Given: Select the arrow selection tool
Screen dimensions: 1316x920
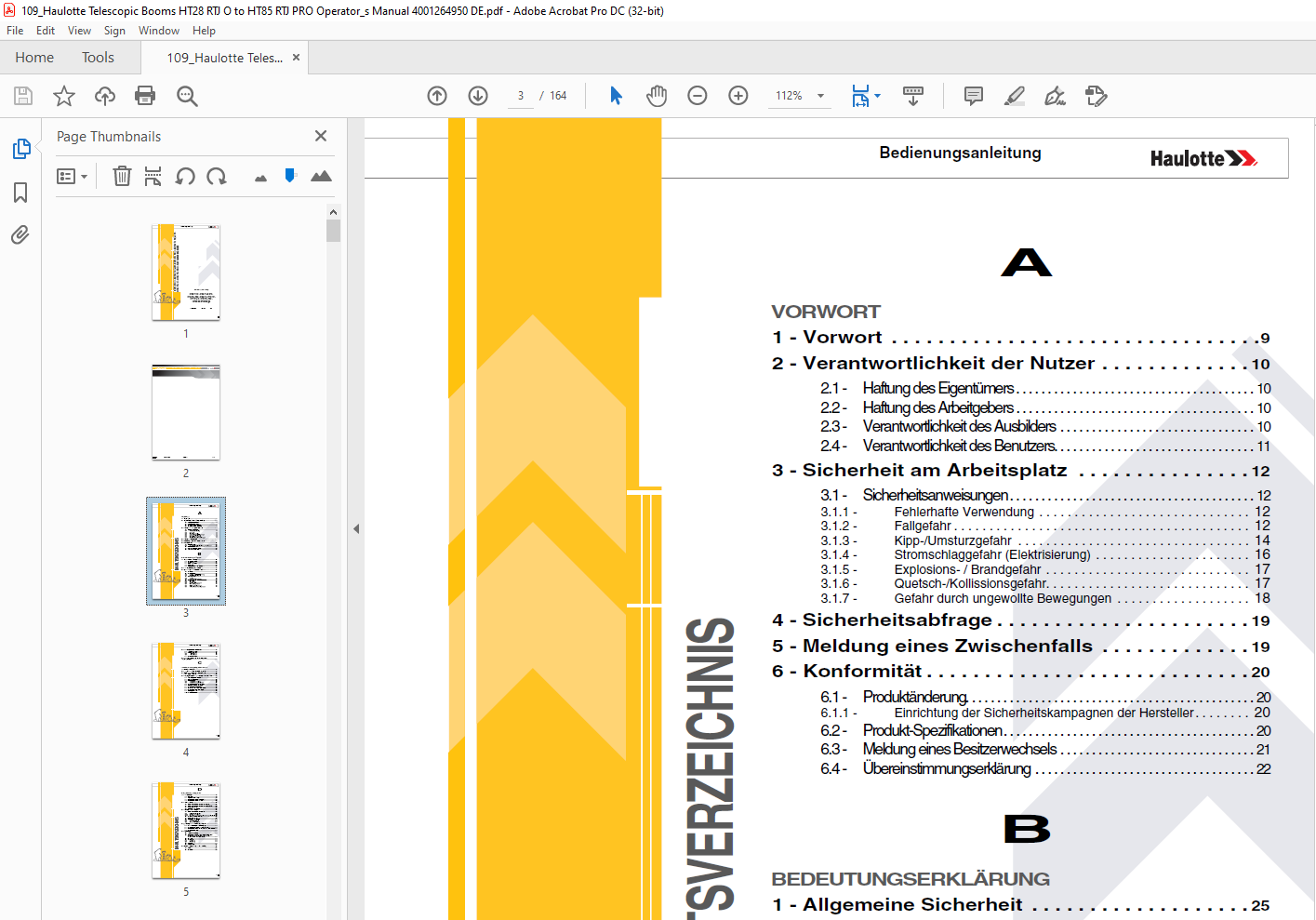Looking at the screenshot, I should coord(616,96).
